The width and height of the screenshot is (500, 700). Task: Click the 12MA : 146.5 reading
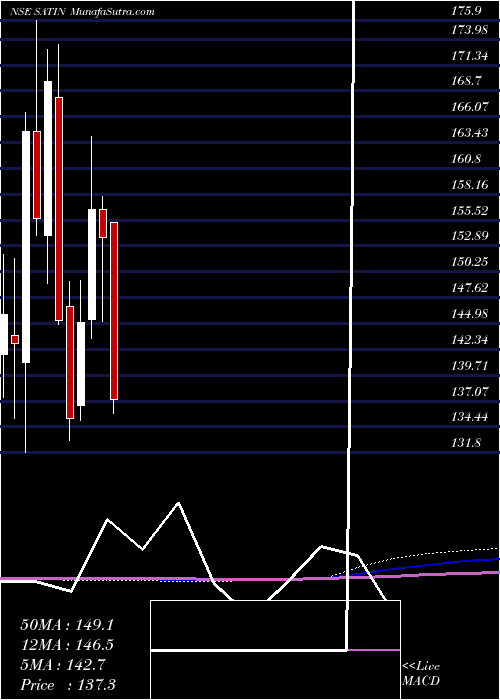[67, 645]
